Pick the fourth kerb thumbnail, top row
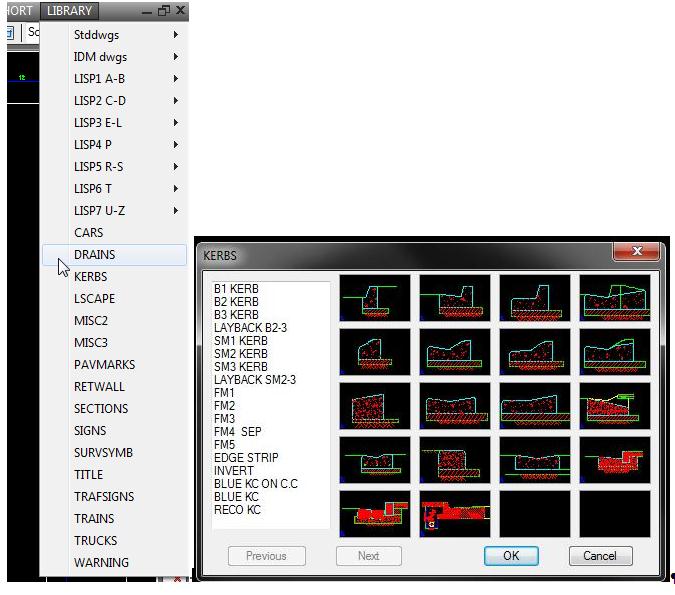Viewport: 675px width, 595px height. (615, 298)
